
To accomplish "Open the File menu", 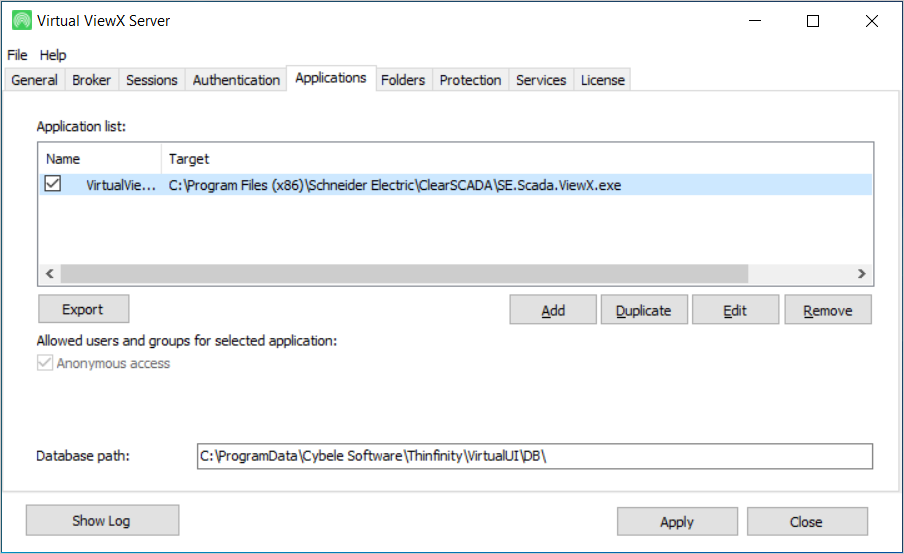I will pos(17,55).
